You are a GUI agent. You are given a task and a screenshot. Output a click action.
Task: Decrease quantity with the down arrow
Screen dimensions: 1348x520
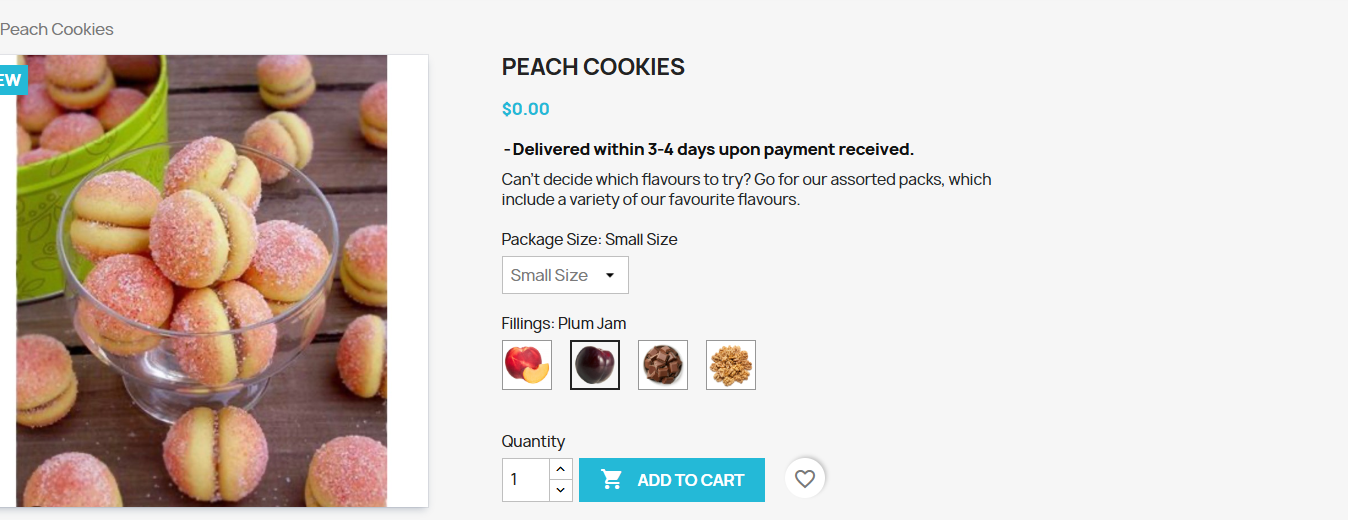click(x=561, y=490)
